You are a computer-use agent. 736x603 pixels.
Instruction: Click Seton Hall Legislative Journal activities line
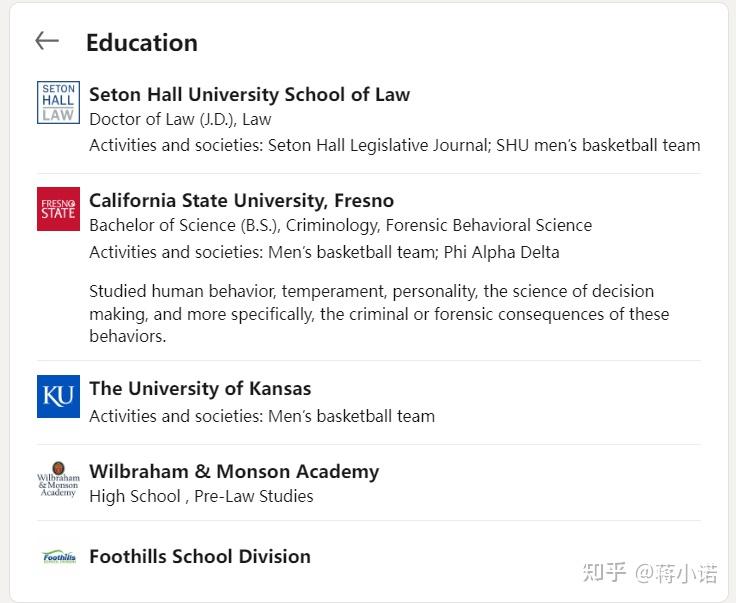pyautogui.click(x=394, y=146)
